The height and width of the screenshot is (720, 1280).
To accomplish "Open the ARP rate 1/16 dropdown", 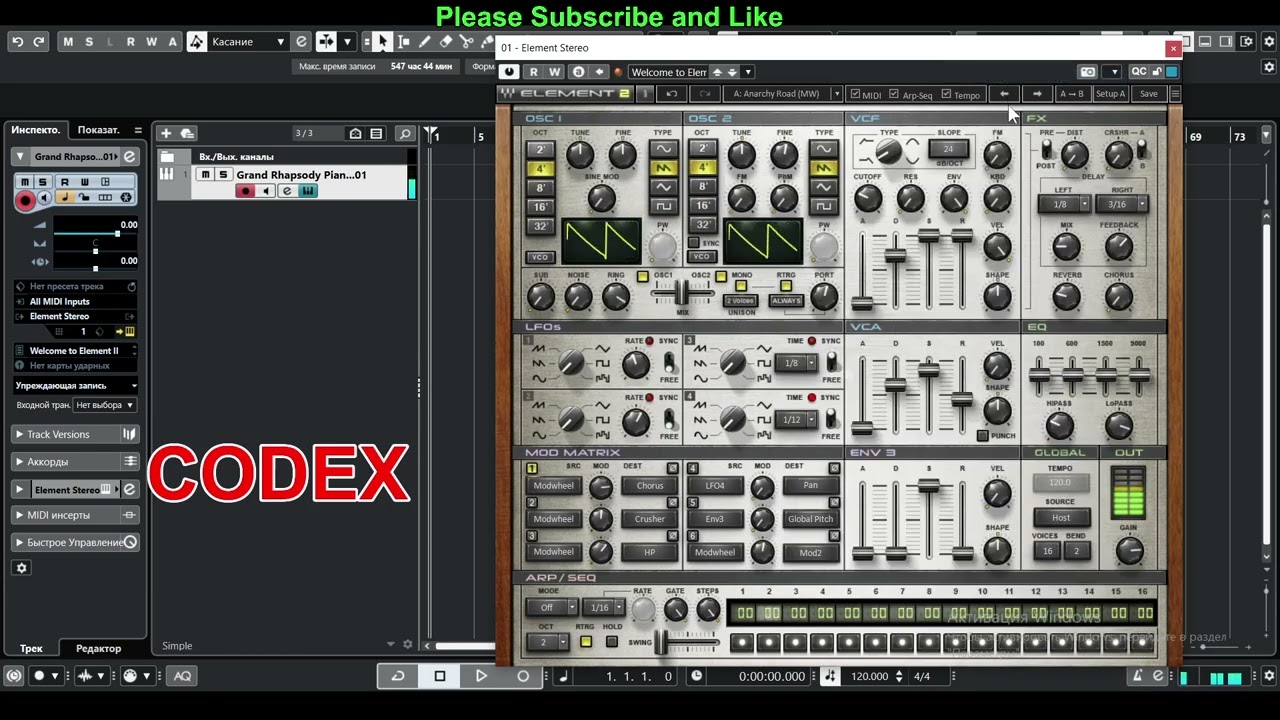I will click(x=606, y=607).
